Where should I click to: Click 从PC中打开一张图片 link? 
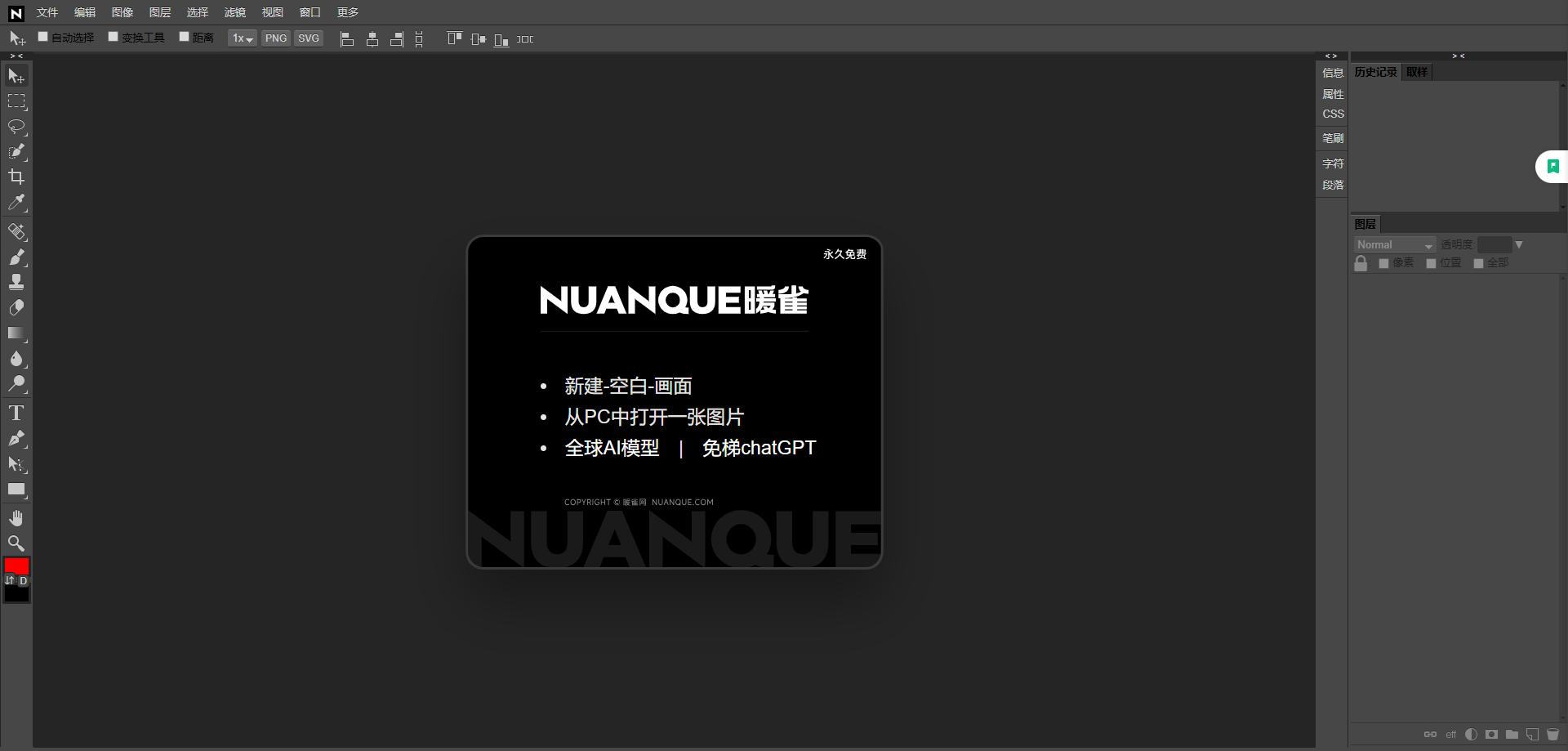[654, 417]
